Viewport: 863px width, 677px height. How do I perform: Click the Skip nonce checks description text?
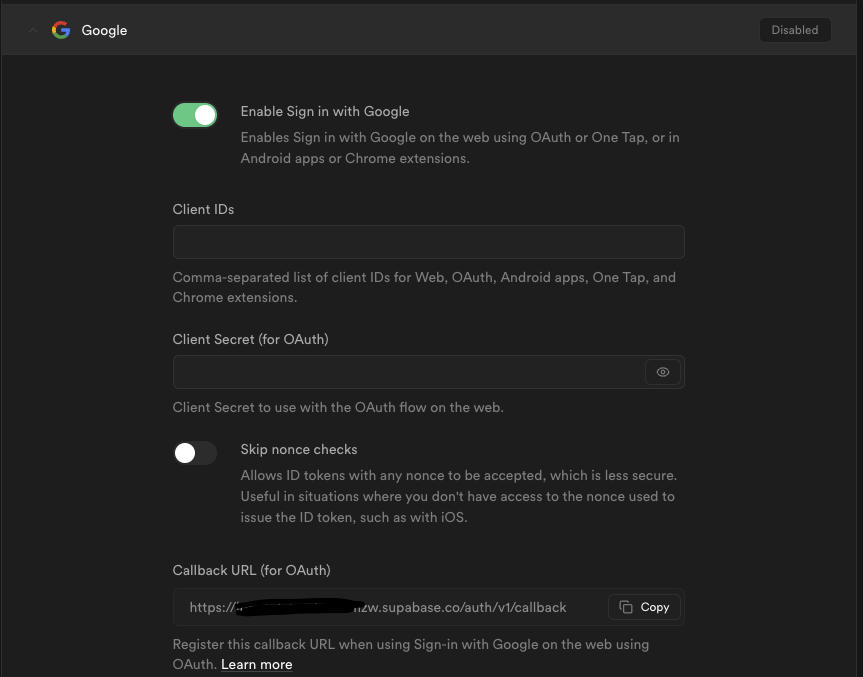[458, 496]
